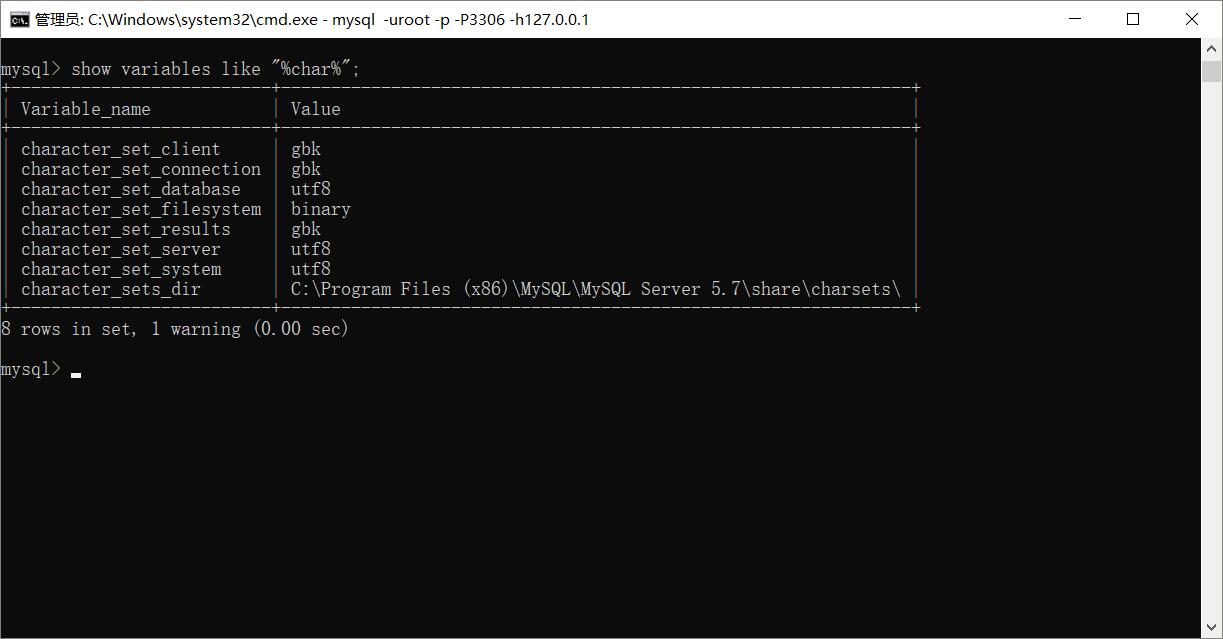
Task: Click the Variable_name column header
Action: coord(86,109)
